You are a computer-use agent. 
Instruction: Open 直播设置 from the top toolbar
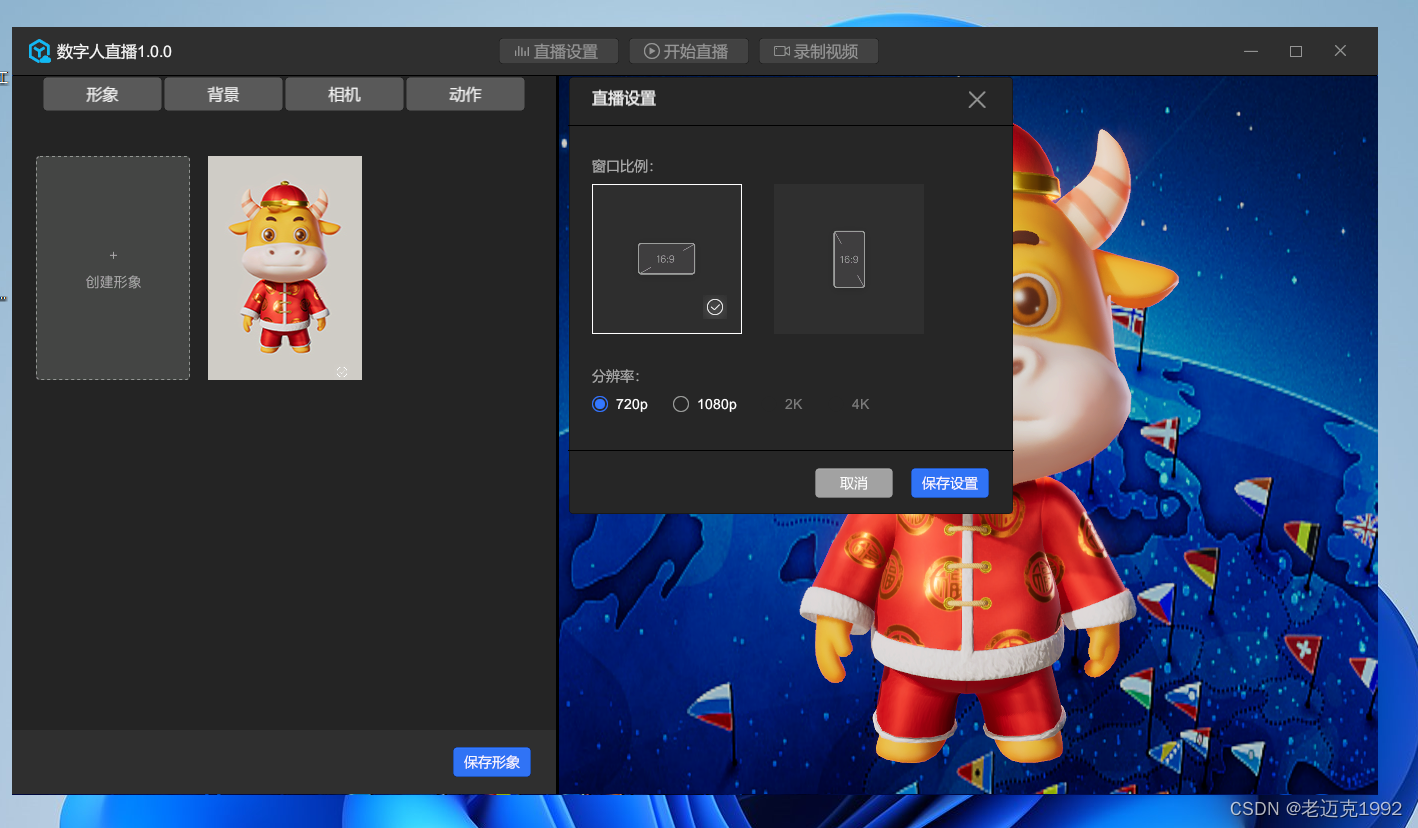559,51
